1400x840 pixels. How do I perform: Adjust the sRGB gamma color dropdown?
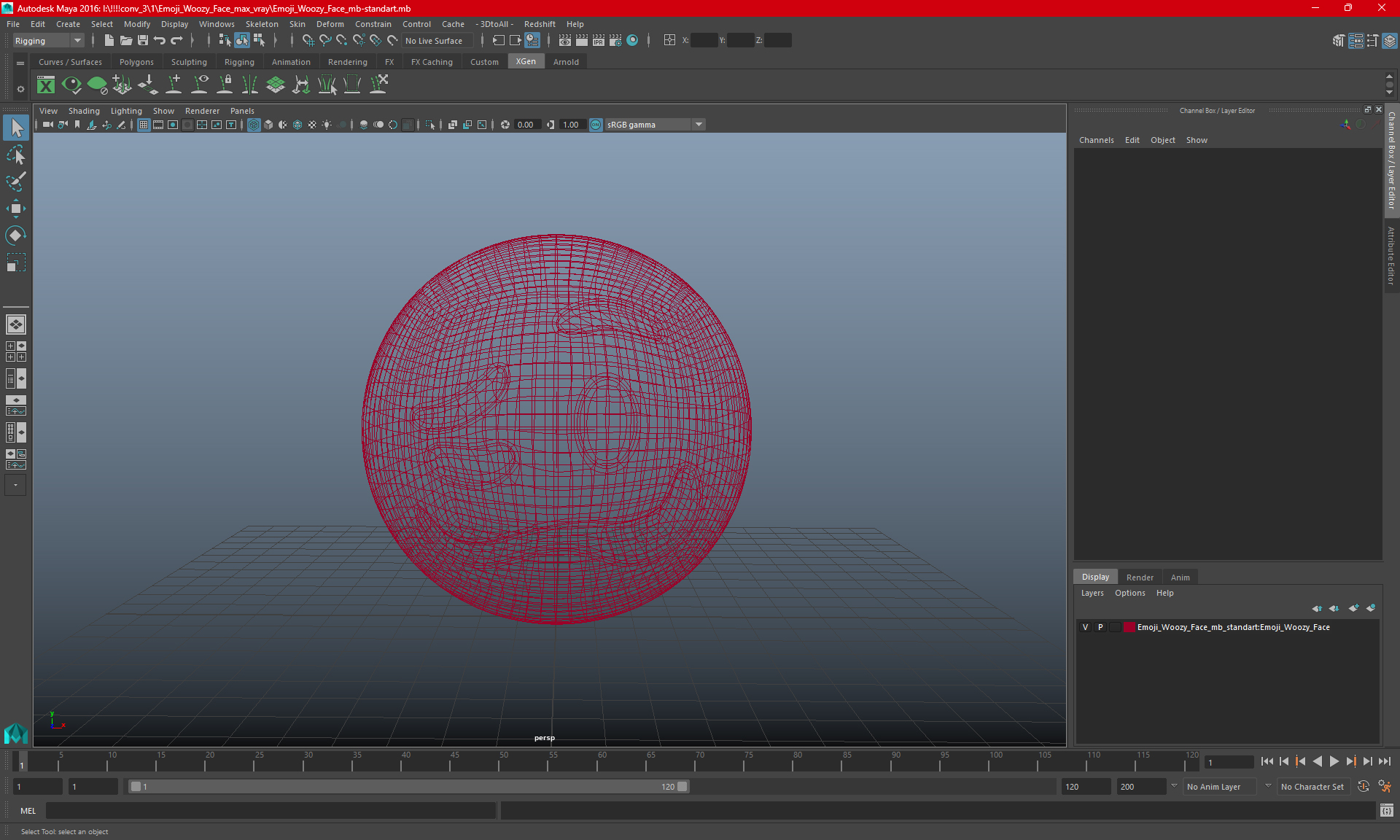tap(700, 124)
